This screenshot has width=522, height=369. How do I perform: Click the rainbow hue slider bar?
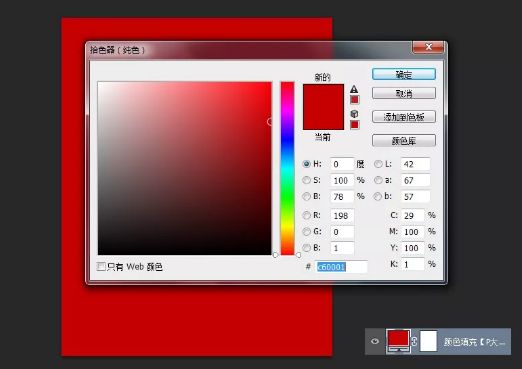[x=287, y=168]
